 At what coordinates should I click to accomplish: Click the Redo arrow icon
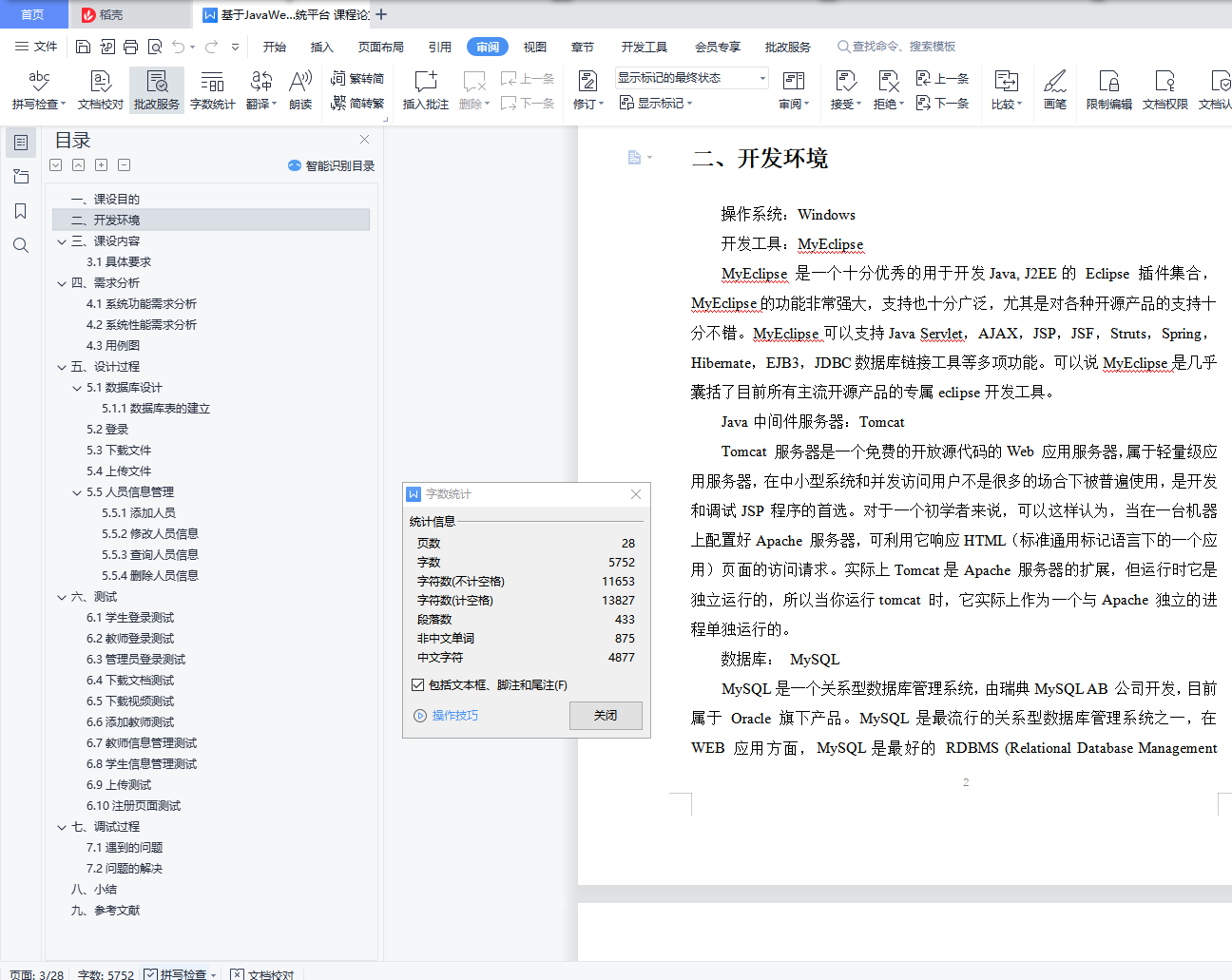[x=211, y=47]
